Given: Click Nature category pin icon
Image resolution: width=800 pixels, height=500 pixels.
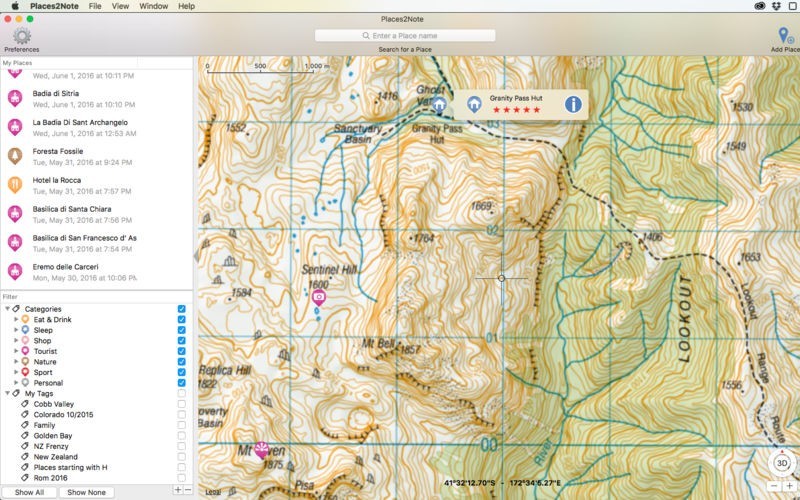Looking at the screenshot, I should point(25,362).
